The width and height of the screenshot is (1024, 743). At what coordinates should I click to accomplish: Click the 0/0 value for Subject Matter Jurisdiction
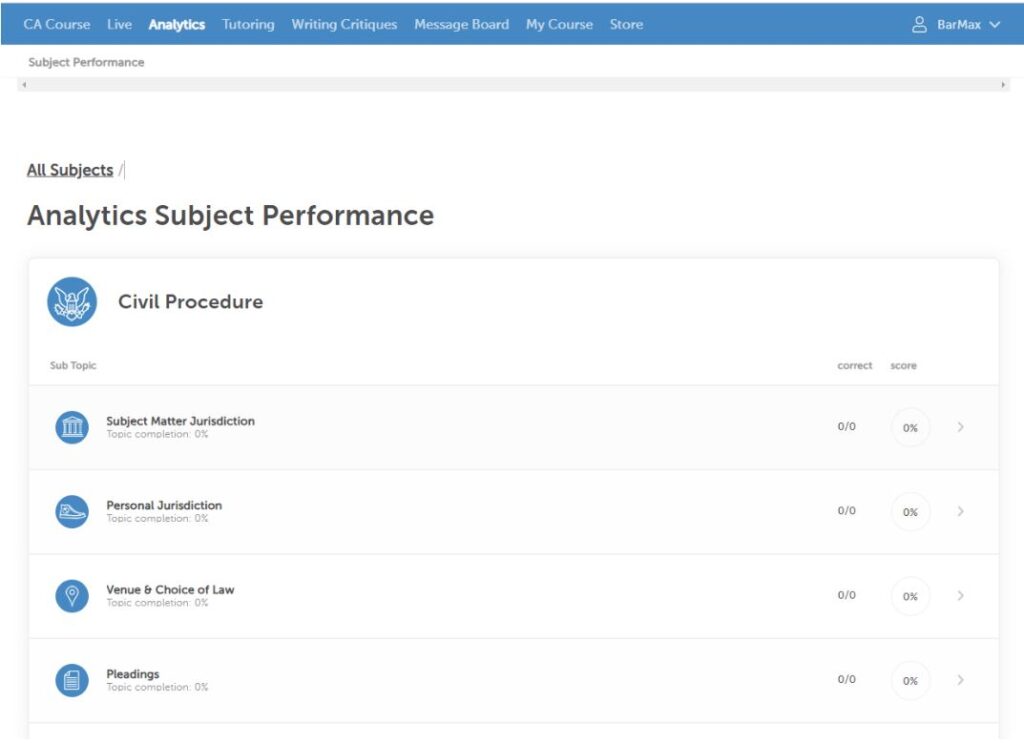point(846,426)
